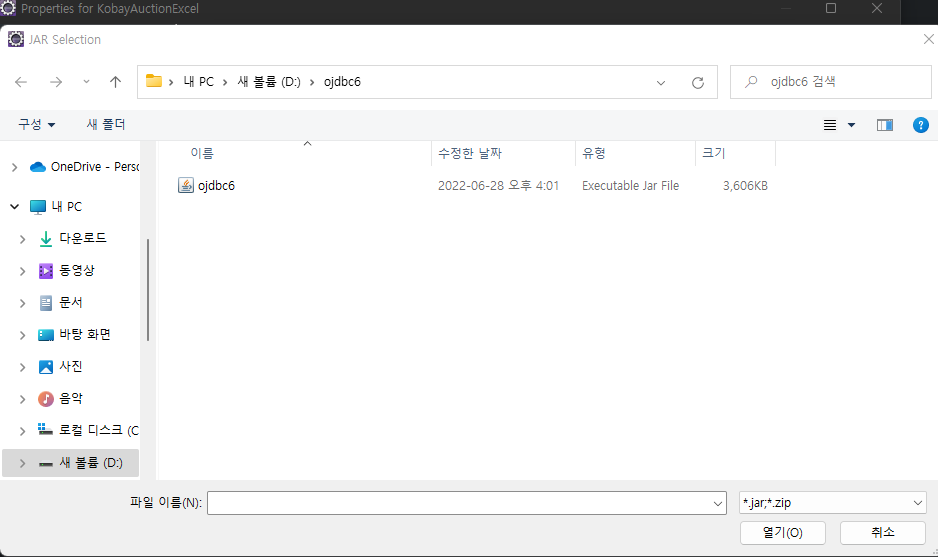
Task: Toggle the preview pane
Action: pos(885,125)
